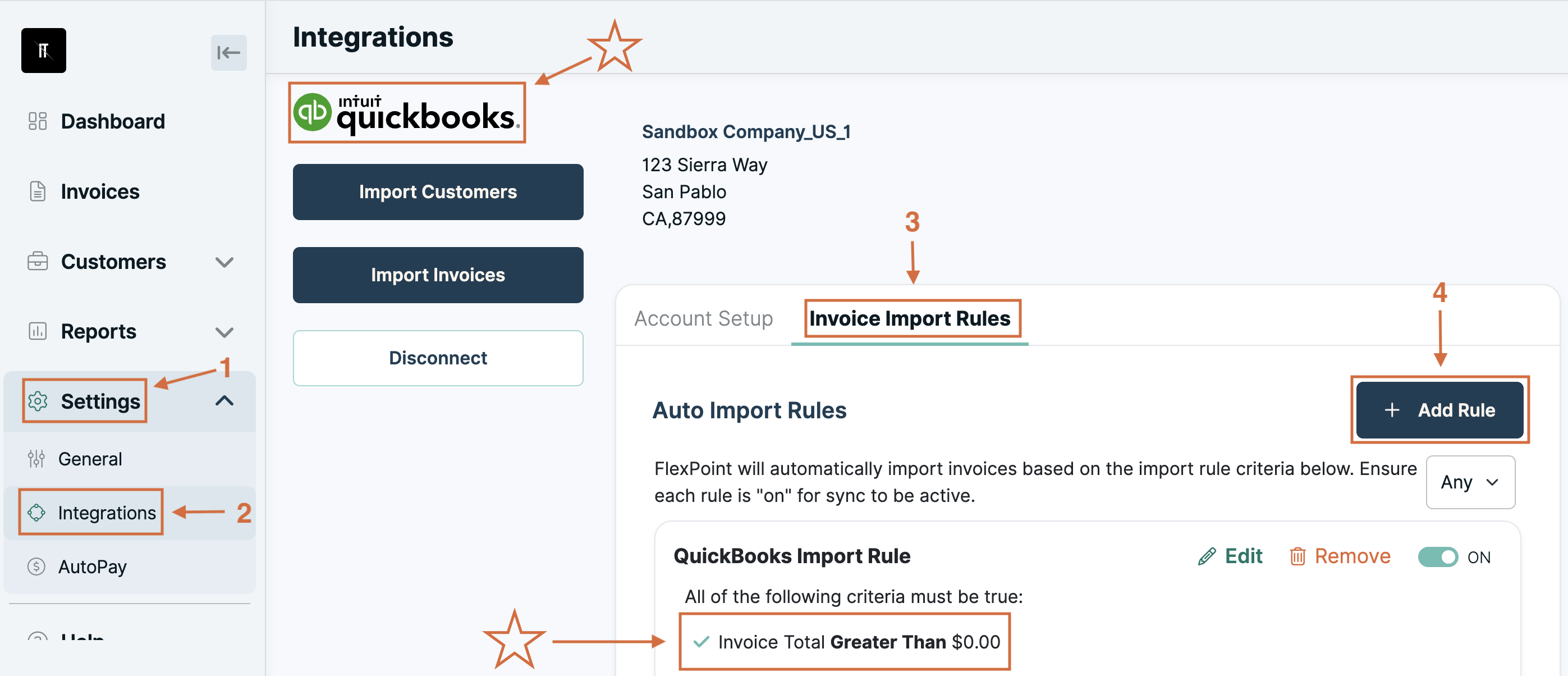Click Disconnect to unlink QuickBooks

click(438, 358)
